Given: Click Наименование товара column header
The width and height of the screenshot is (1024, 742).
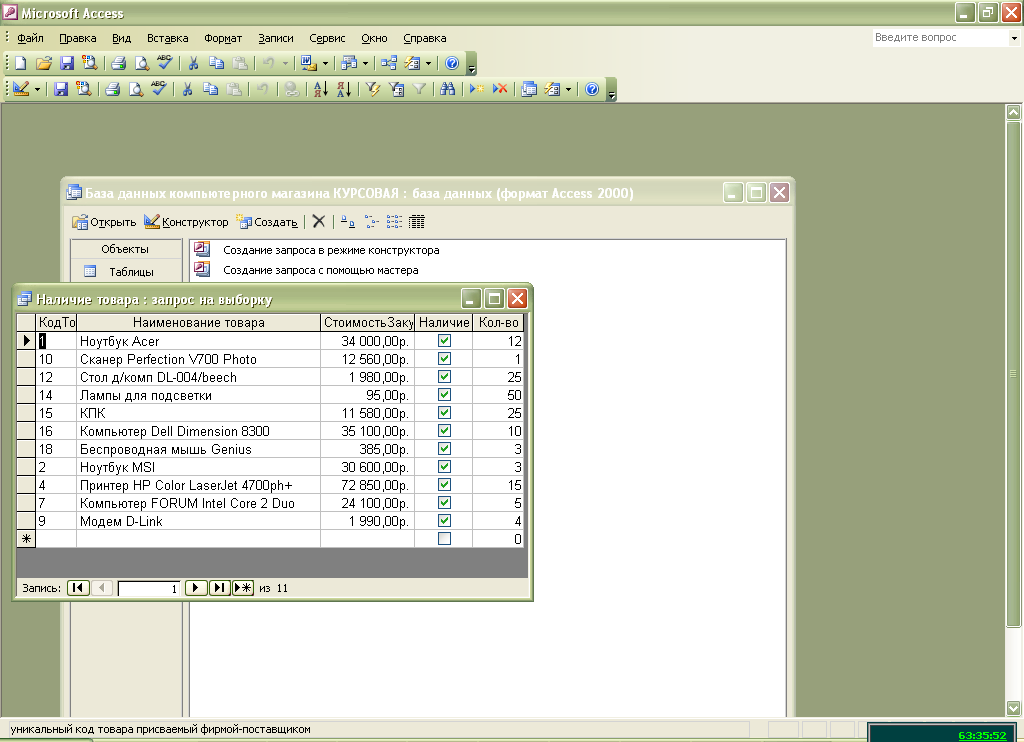Looking at the screenshot, I should (x=198, y=323).
